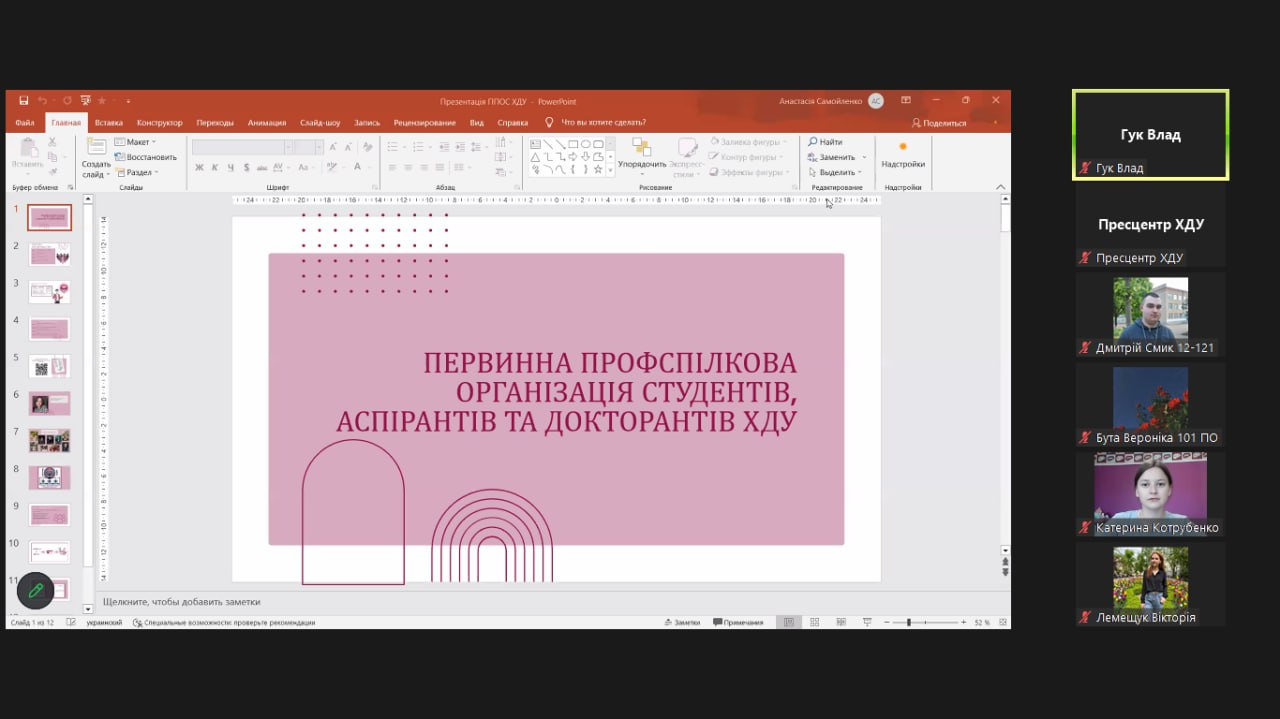Switch to the Transitions (Переходы) tab
Viewport: 1280px width, 719px height.
[215, 123]
